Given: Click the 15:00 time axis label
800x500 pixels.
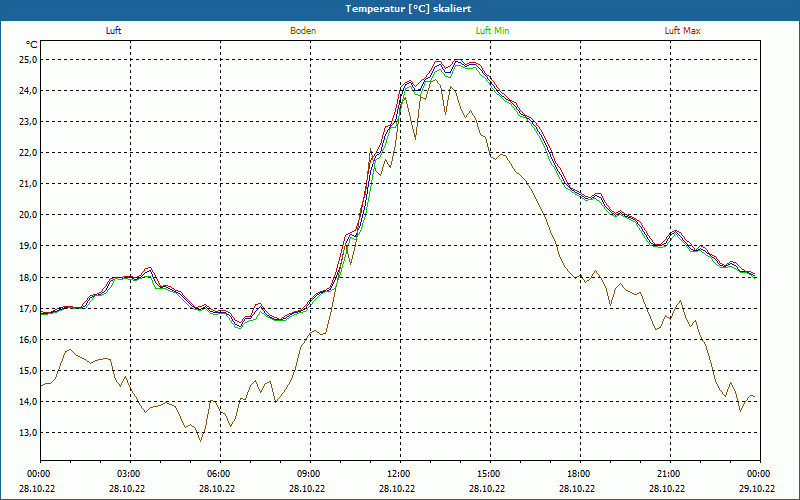Looking at the screenshot, I should [x=490, y=474].
